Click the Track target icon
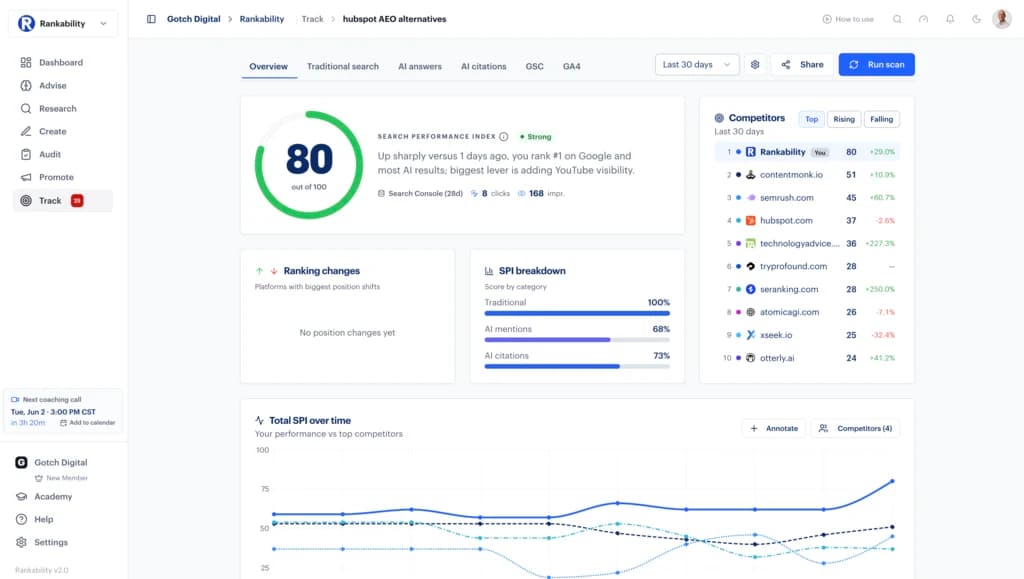 tap(25, 200)
